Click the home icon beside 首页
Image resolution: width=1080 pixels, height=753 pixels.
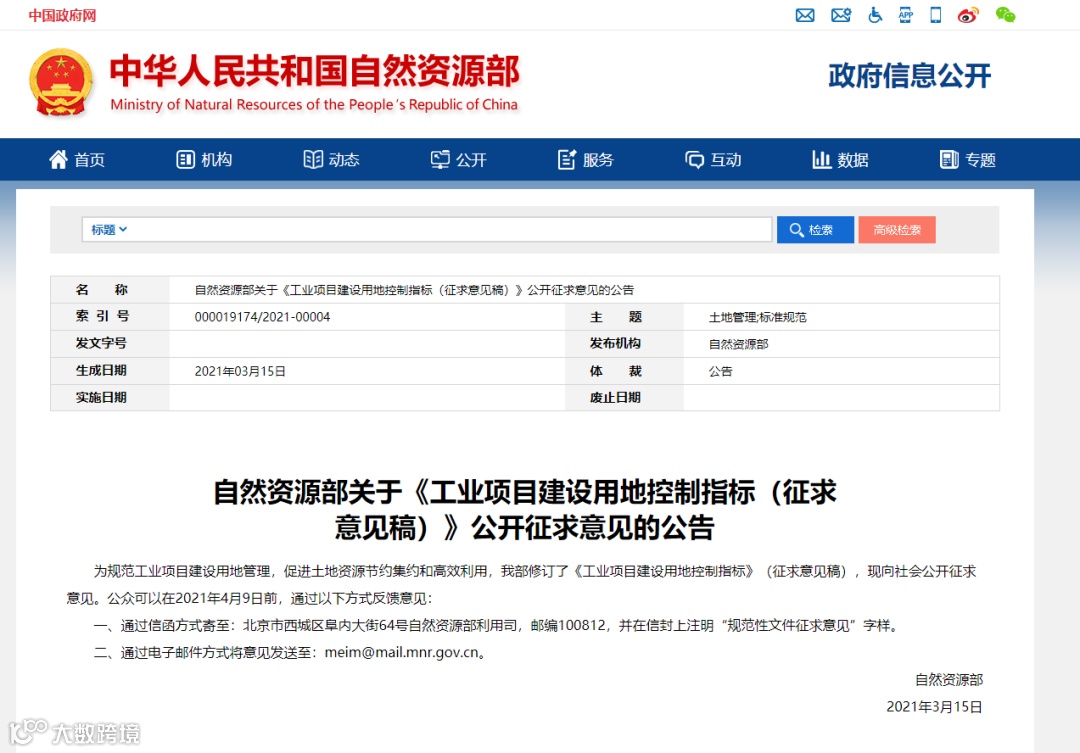(x=58, y=159)
